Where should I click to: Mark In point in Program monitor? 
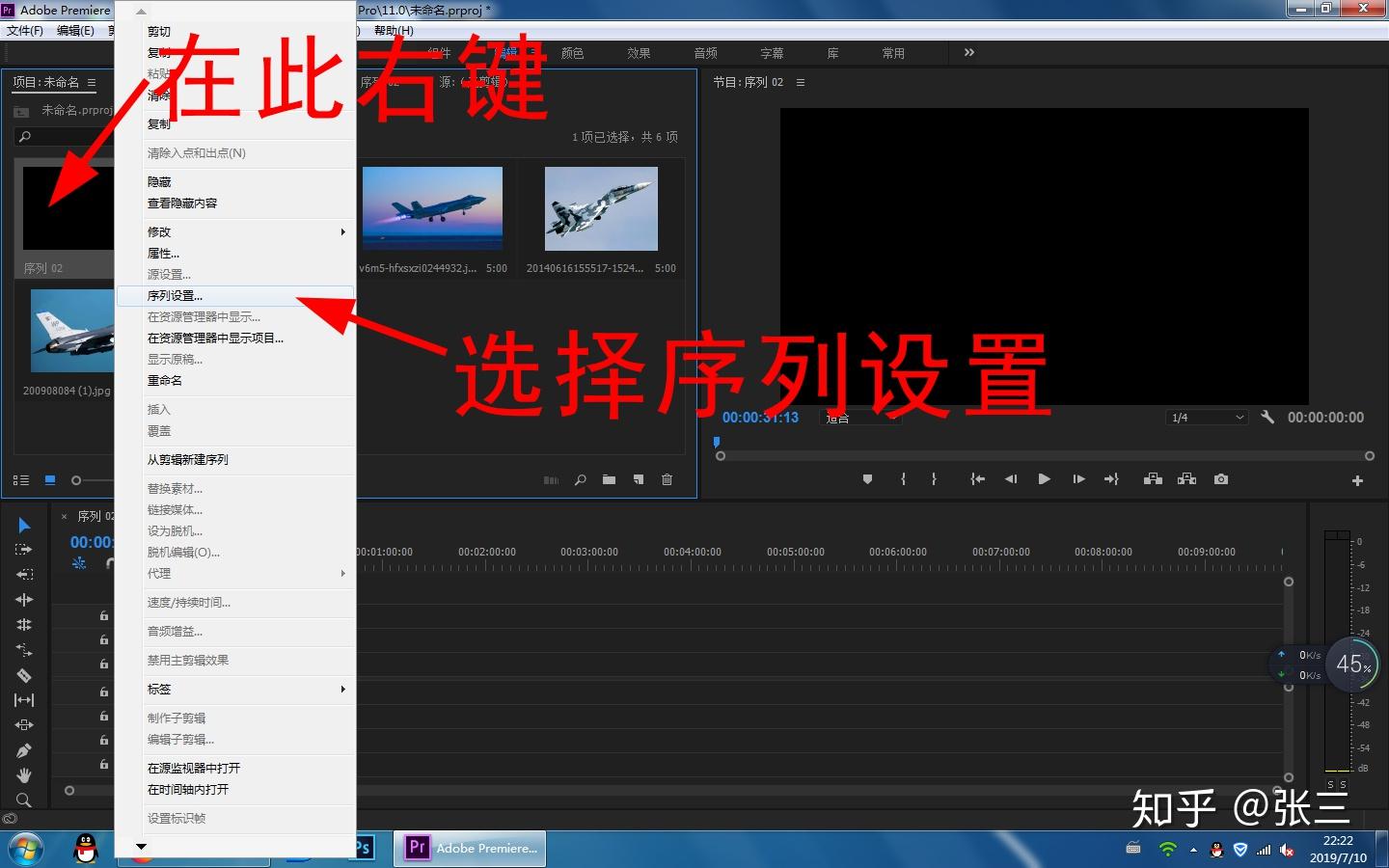tap(903, 479)
